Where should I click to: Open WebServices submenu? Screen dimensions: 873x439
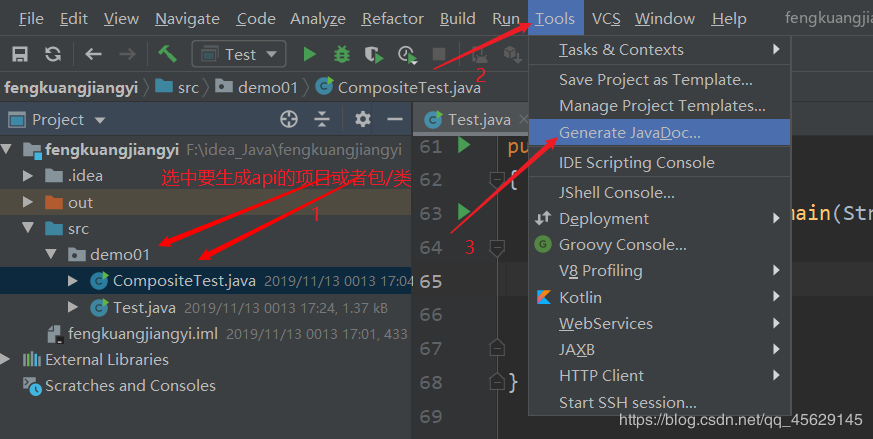click(659, 324)
